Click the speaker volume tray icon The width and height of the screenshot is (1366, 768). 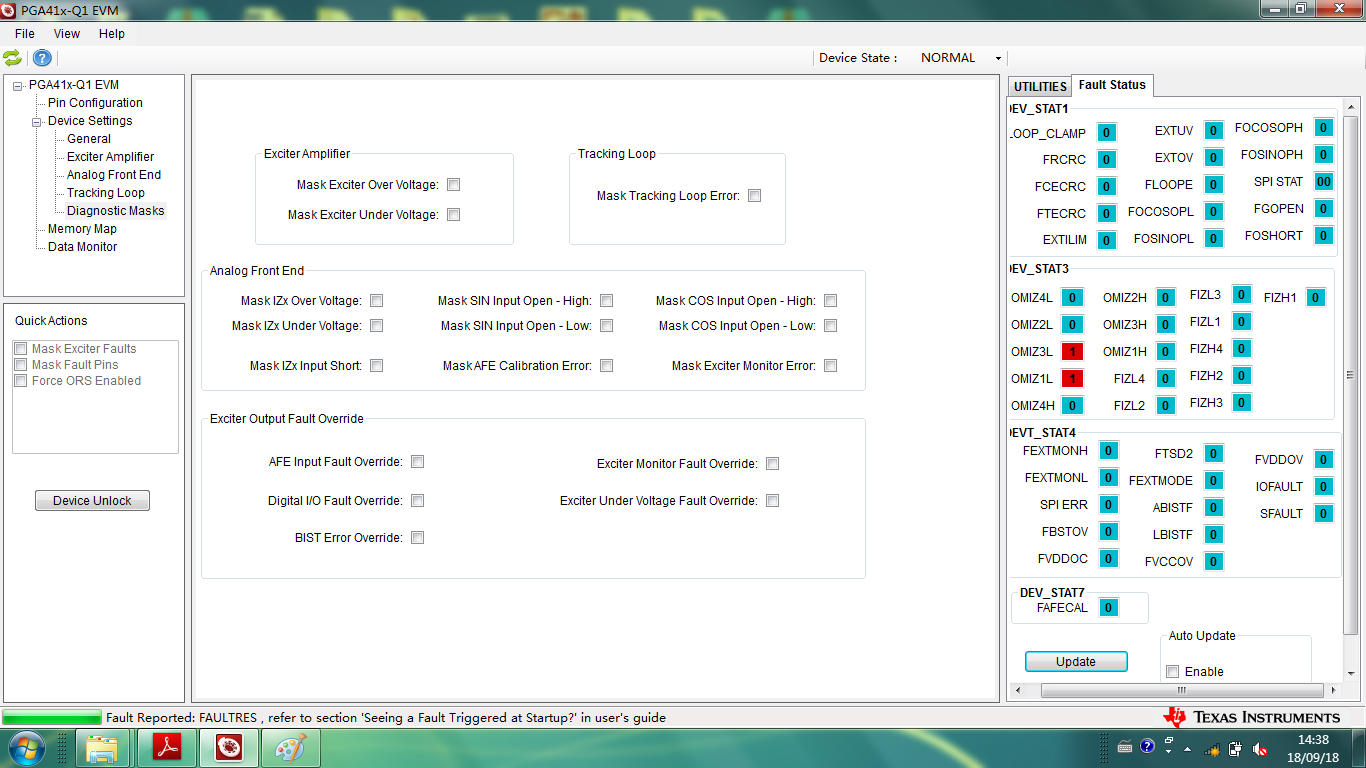pos(1259,748)
